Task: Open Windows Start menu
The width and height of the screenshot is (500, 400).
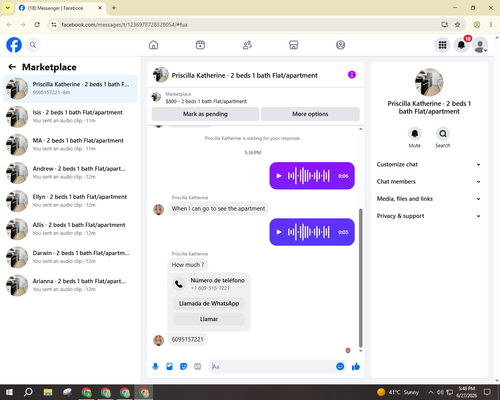Action: pos(9,392)
